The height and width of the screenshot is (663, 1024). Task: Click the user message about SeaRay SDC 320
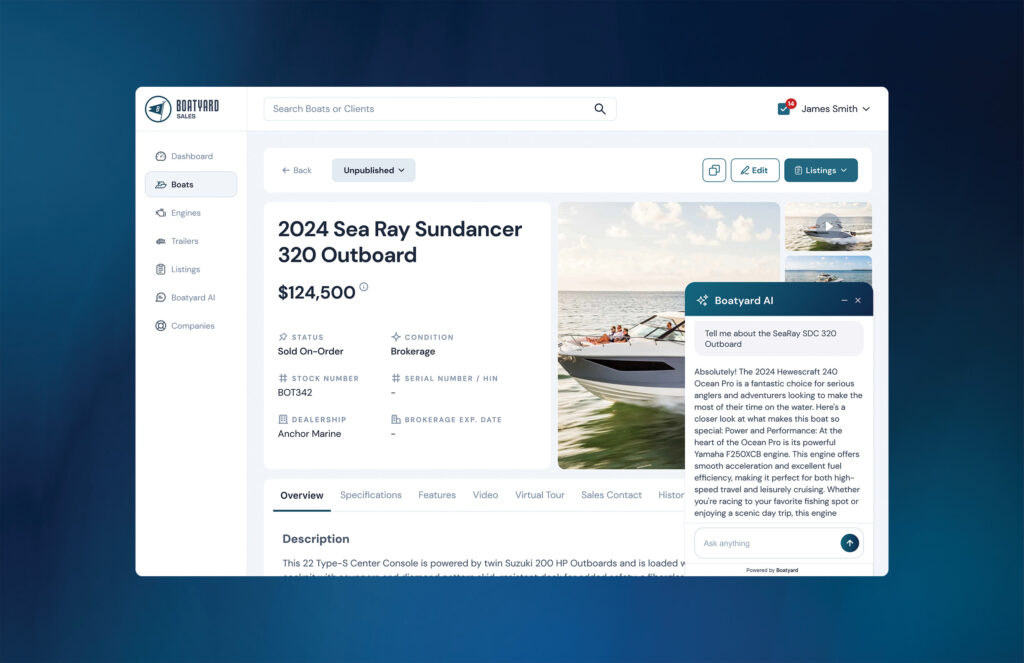click(x=778, y=338)
